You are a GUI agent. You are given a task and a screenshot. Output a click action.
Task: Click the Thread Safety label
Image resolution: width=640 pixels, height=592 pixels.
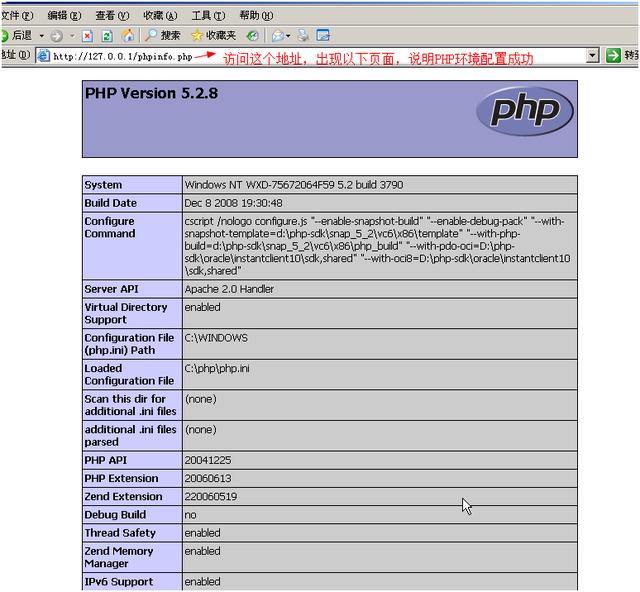pos(120,533)
